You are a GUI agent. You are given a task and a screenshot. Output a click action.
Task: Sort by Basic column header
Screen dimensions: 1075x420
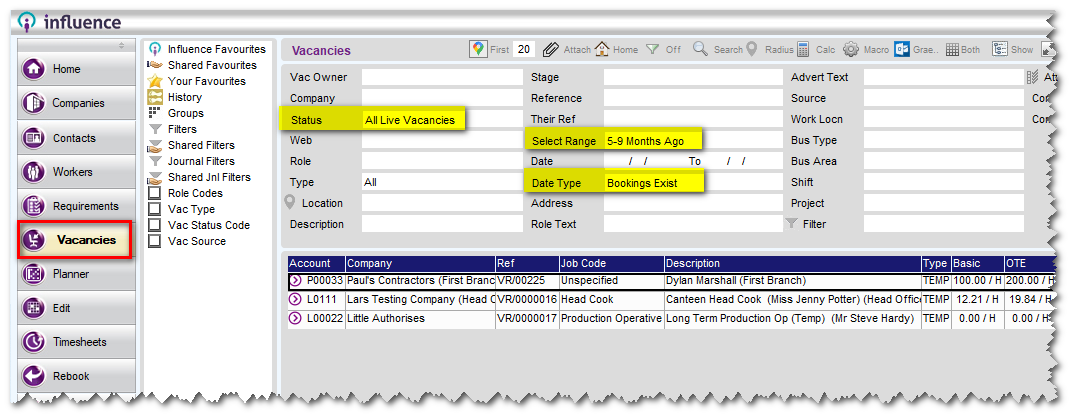tap(977, 263)
